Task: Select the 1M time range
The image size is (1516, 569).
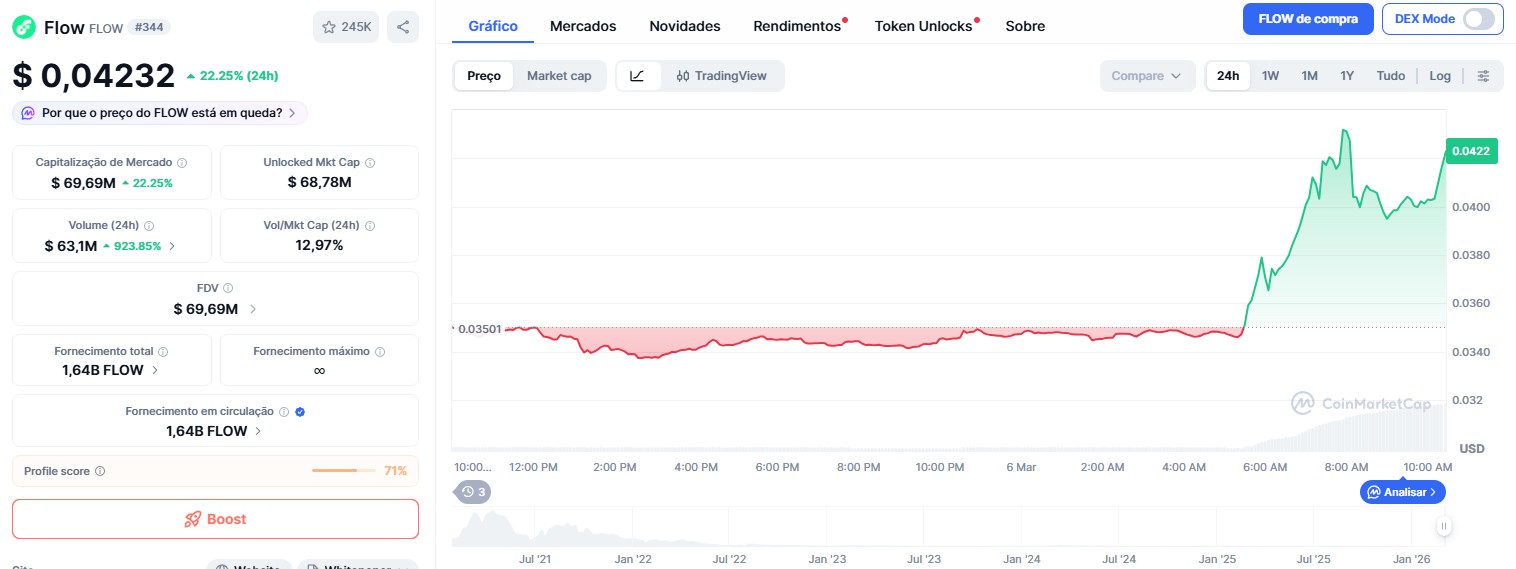Action: [x=1309, y=76]
